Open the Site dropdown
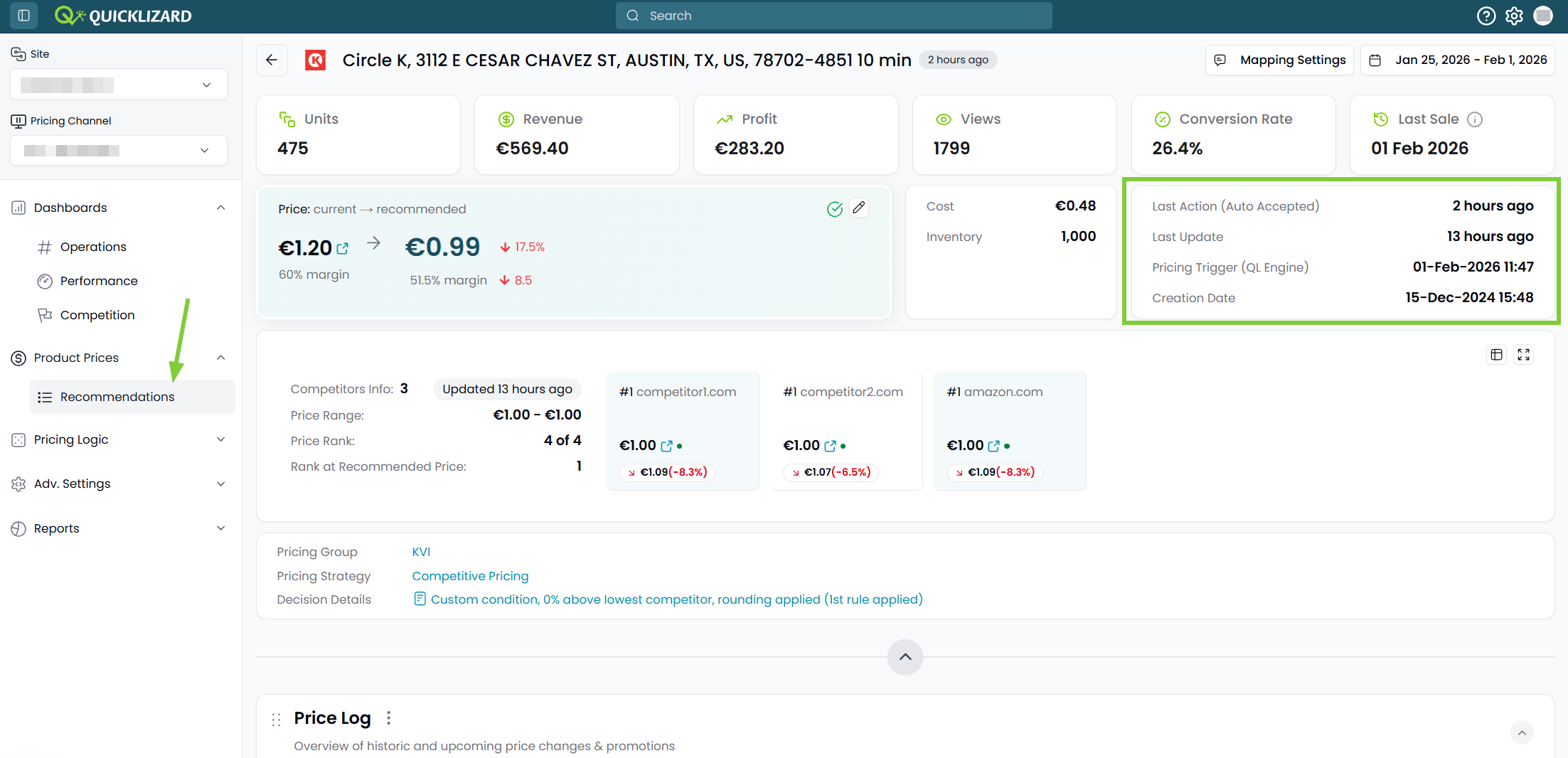This screenshot has height=758, width=1568. (119, 85)
